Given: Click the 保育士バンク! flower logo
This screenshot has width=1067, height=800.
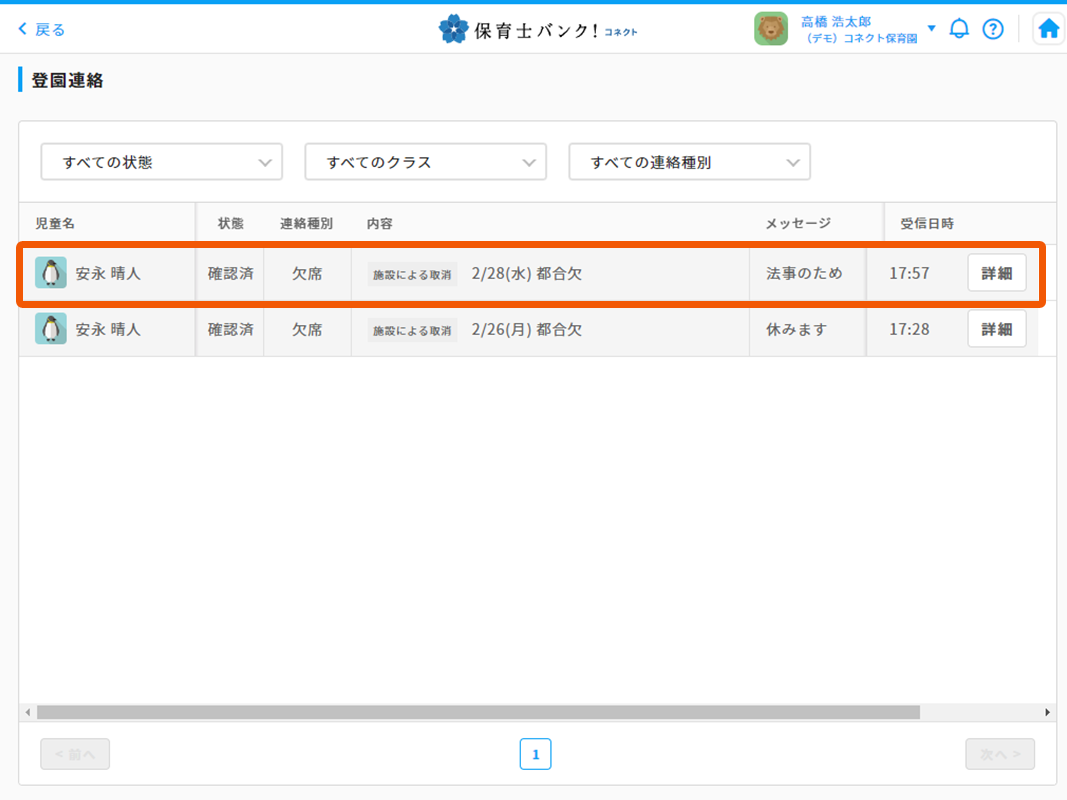Looking at the screenshot, I should point(453,29).
